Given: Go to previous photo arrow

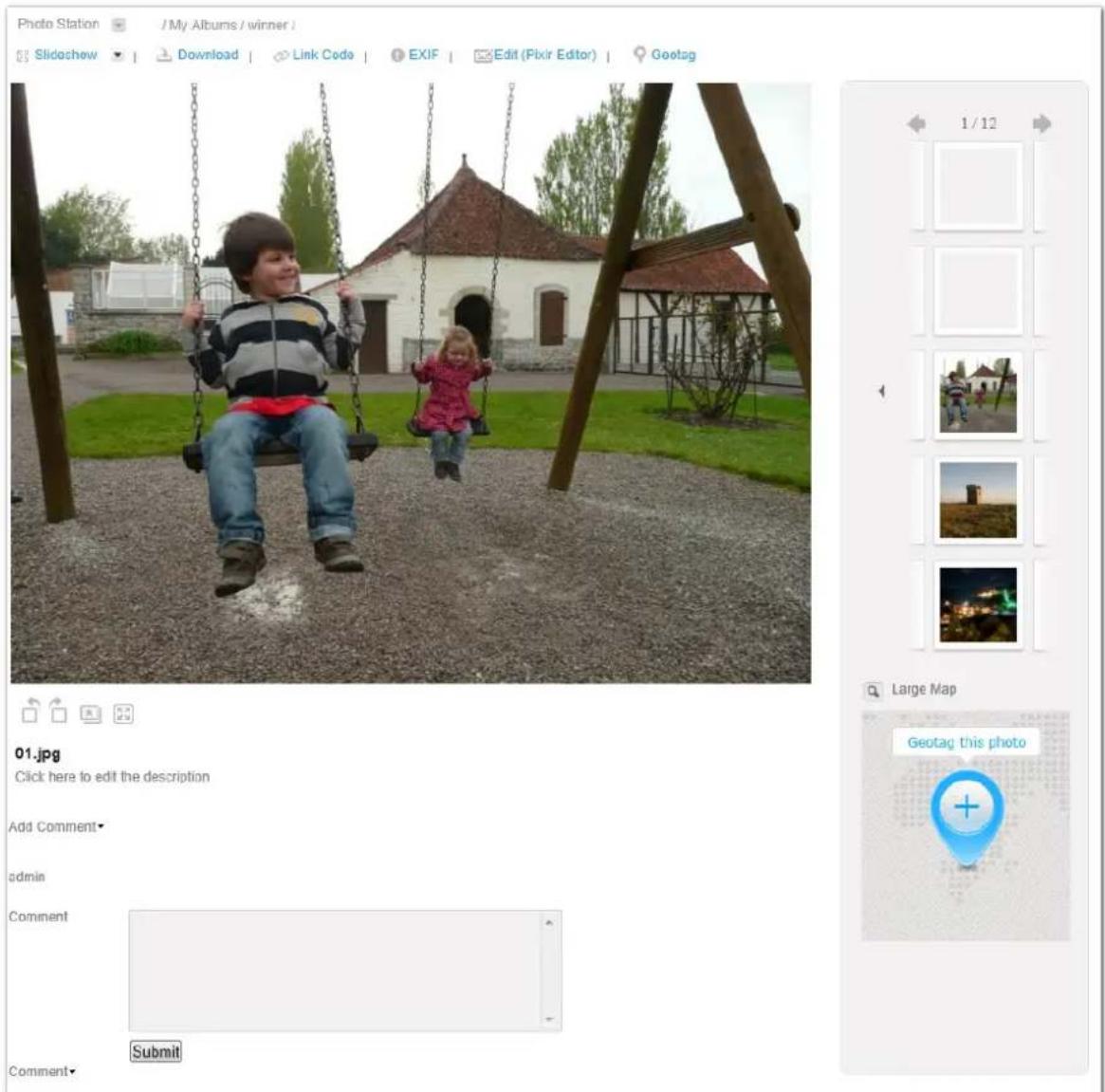Looking at the screenshot, I should [916, 124].
